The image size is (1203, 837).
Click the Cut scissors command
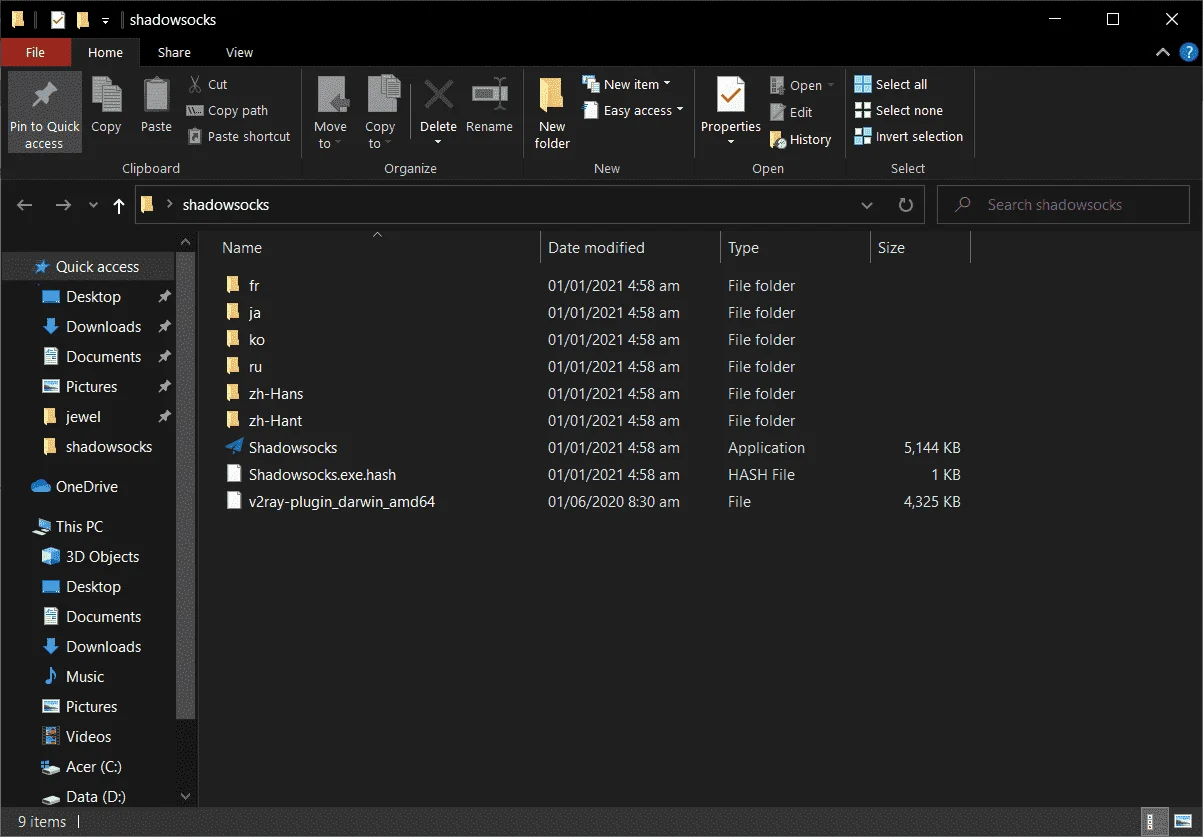[207, 85]
